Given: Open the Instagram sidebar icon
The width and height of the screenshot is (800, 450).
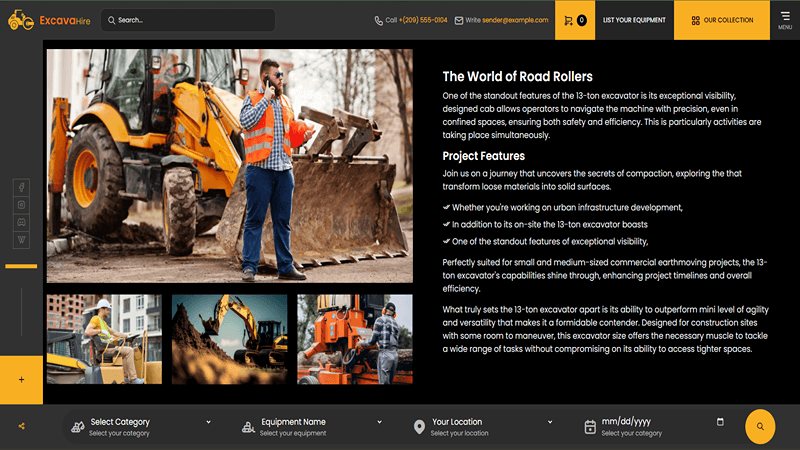Looking at the screenshot, I should point(21,205).
